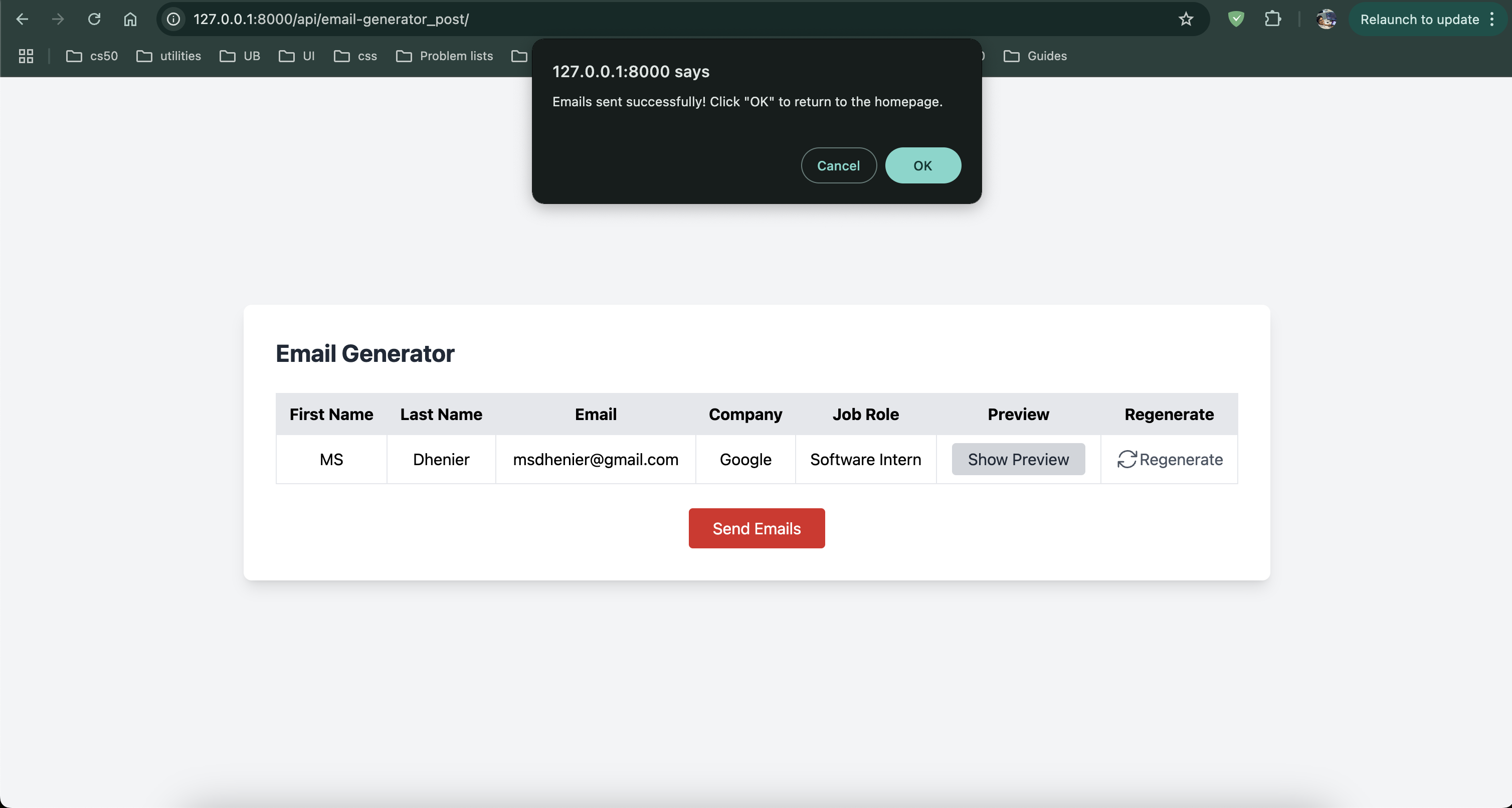
Task: Bookmark this page with star icon
Action: click(1186, 20)
